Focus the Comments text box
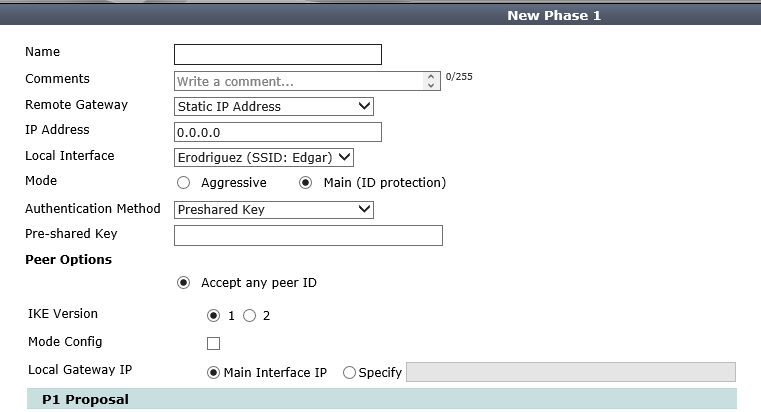The image size is (761, 412). coord(300,81)
